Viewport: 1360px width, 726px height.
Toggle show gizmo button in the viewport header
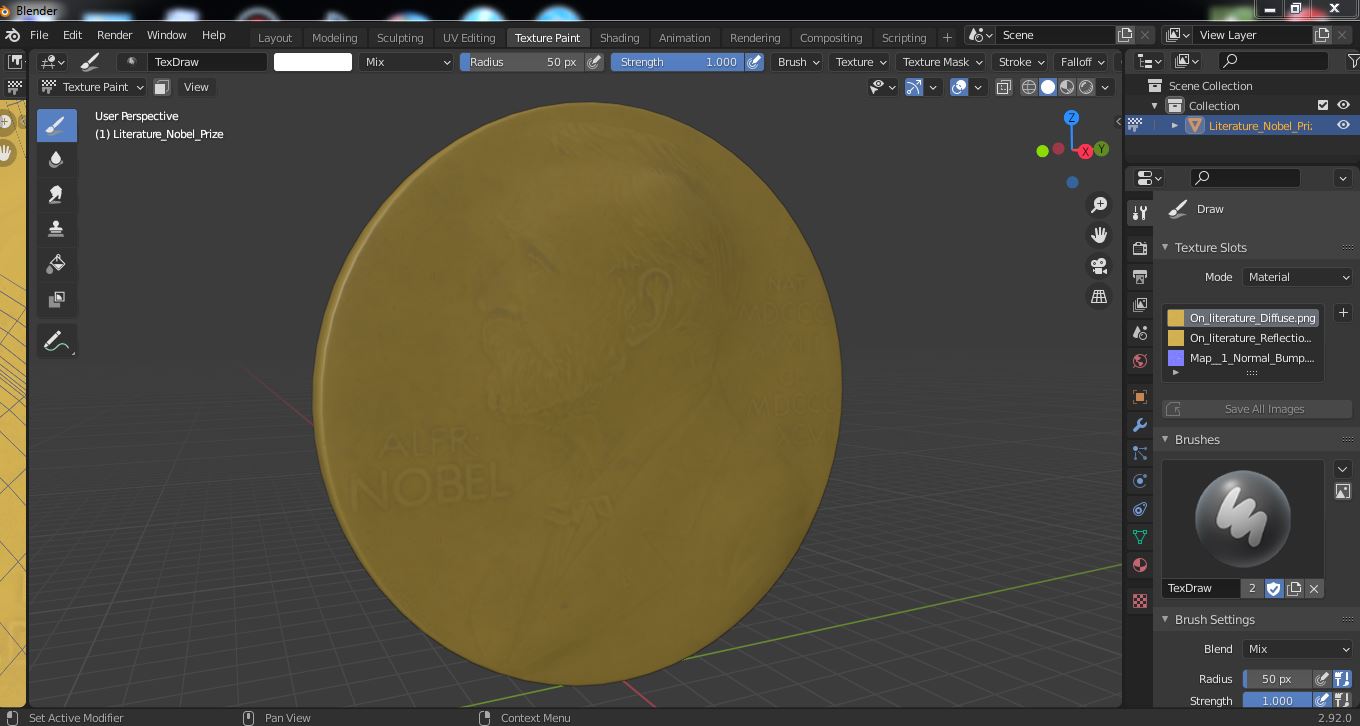[915, 87]
